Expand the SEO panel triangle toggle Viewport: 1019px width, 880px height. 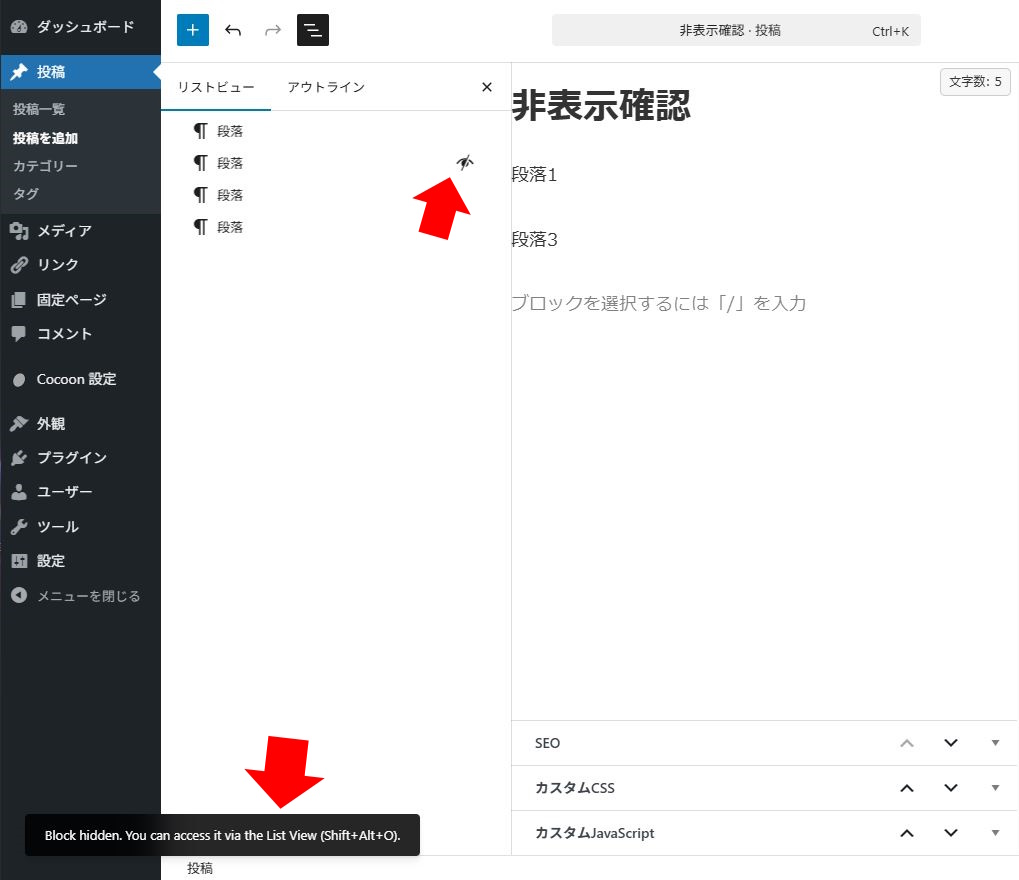(995, 743)
